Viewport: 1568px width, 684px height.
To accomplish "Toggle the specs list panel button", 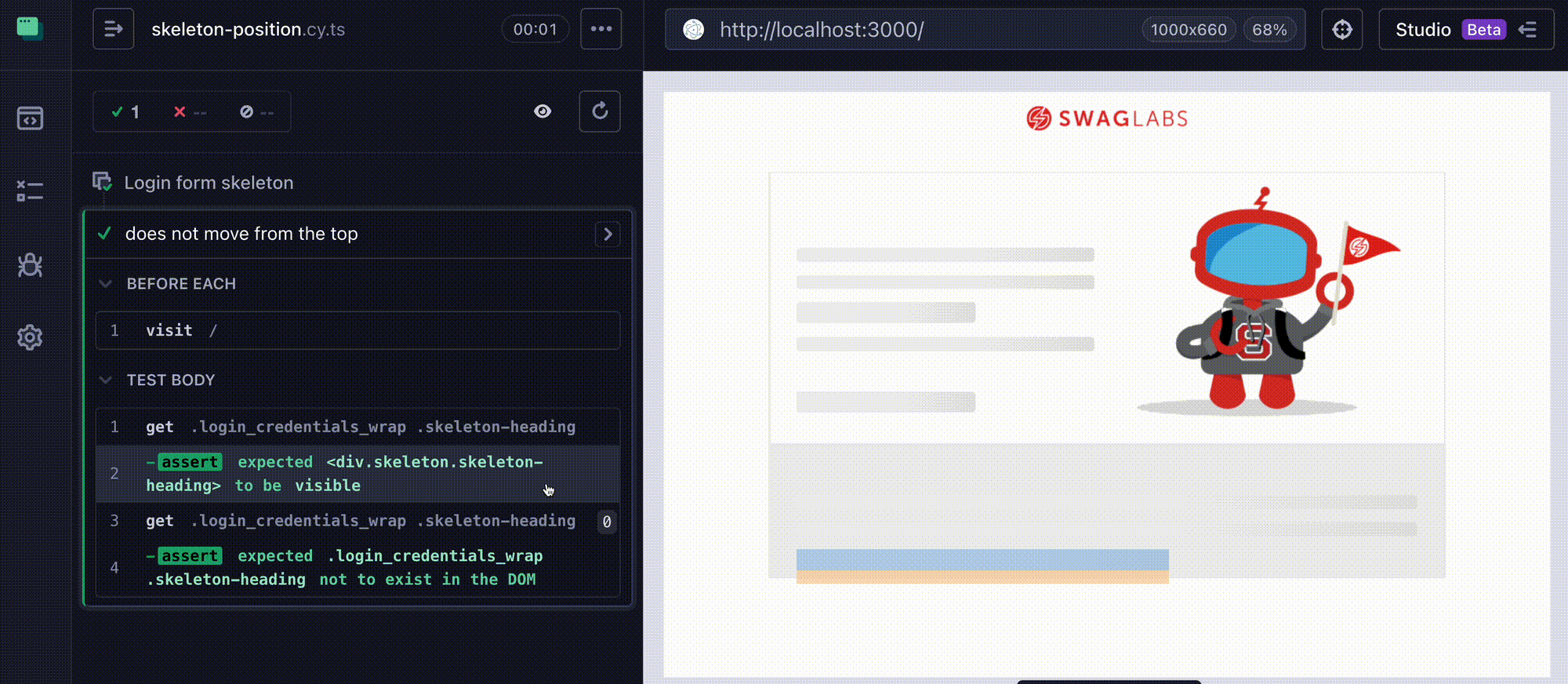I will point(113,29).
